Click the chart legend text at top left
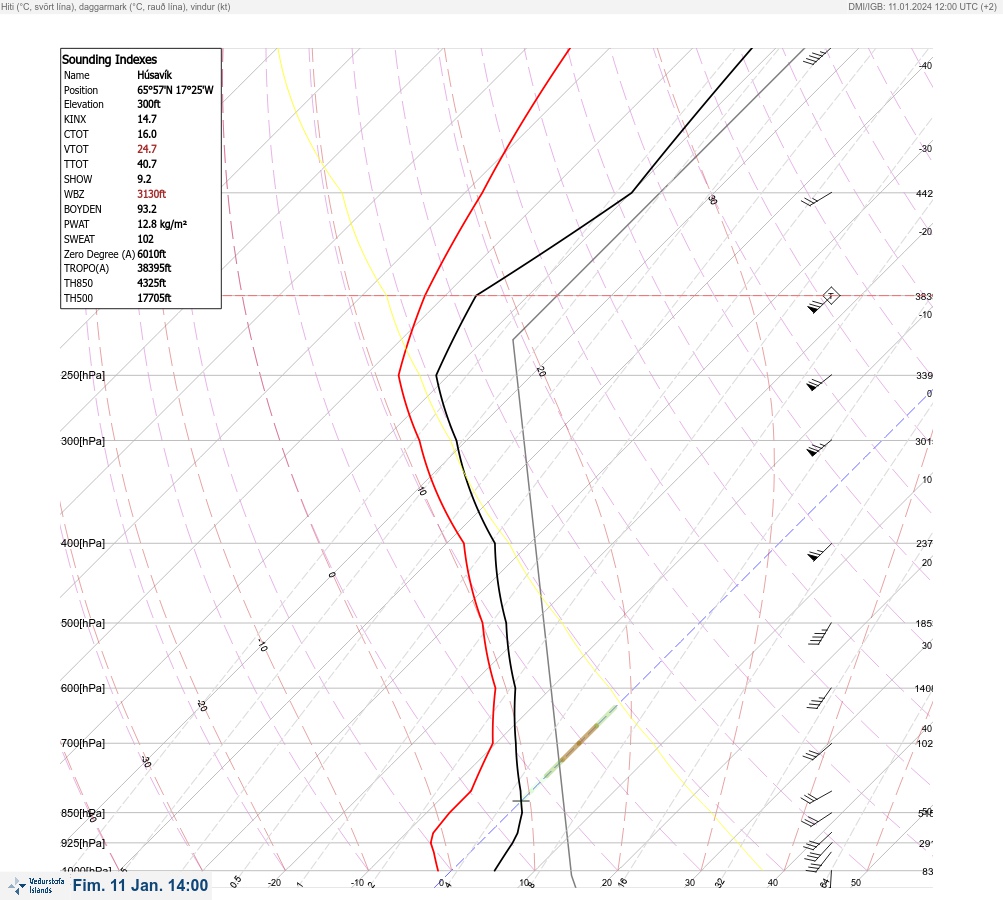The height and width of the screenshot is (900, 1003). pyautogui.click(x=116, y=6)
